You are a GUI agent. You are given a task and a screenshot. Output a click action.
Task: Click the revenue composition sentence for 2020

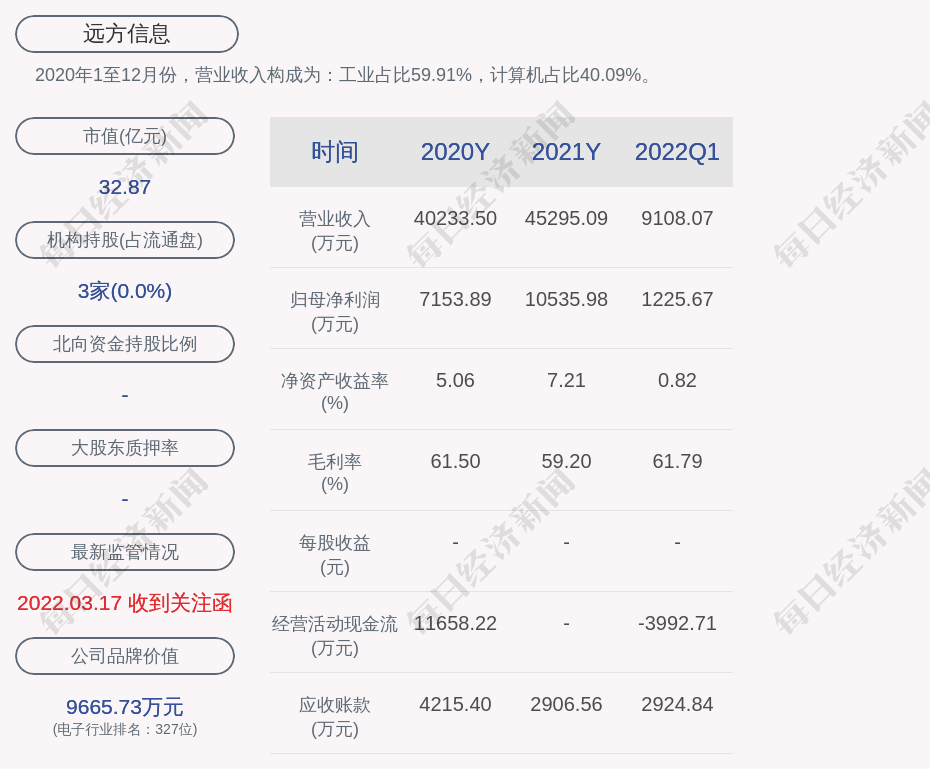[344, 75]
